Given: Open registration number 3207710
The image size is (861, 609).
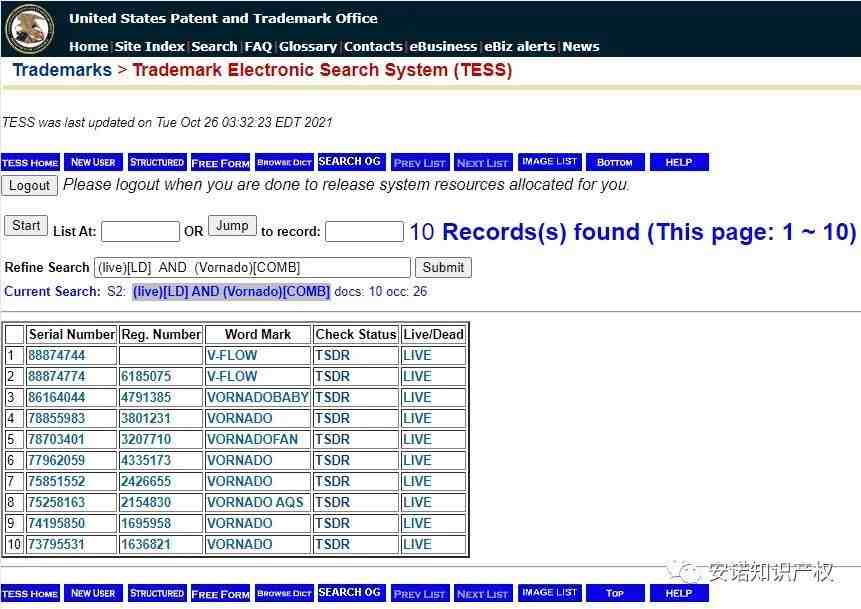Looking at the screenshot, I should tap(146, 440).
